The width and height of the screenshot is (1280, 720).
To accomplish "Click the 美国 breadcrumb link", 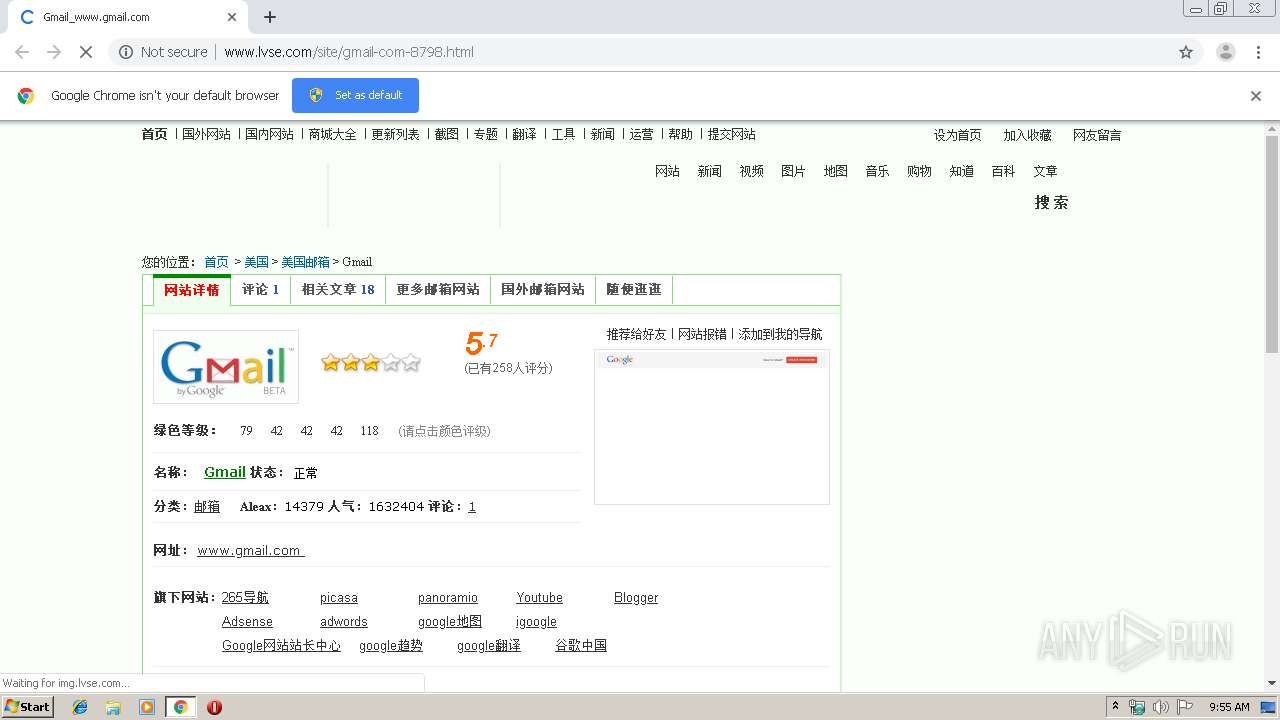I will point(257,262).
